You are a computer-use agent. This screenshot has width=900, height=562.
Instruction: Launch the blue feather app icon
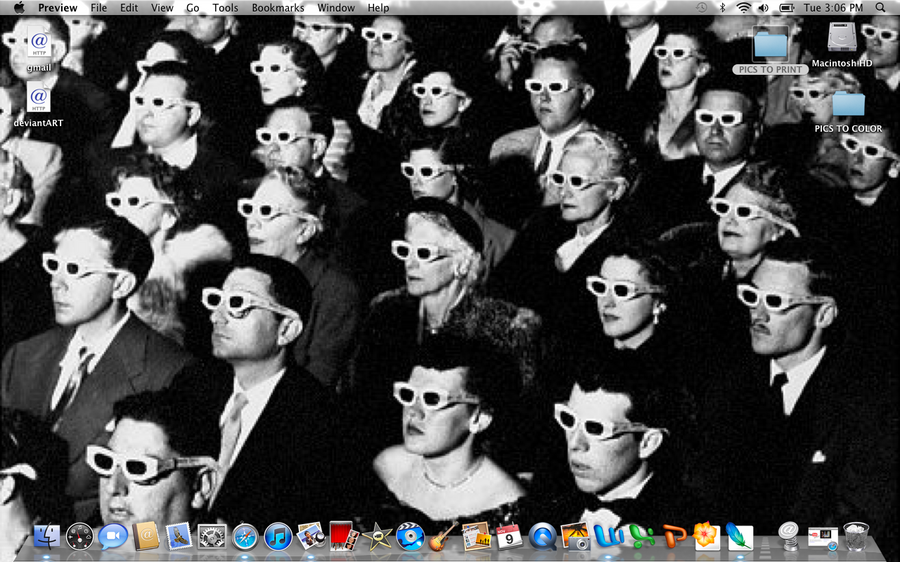[x=739, y=537]
